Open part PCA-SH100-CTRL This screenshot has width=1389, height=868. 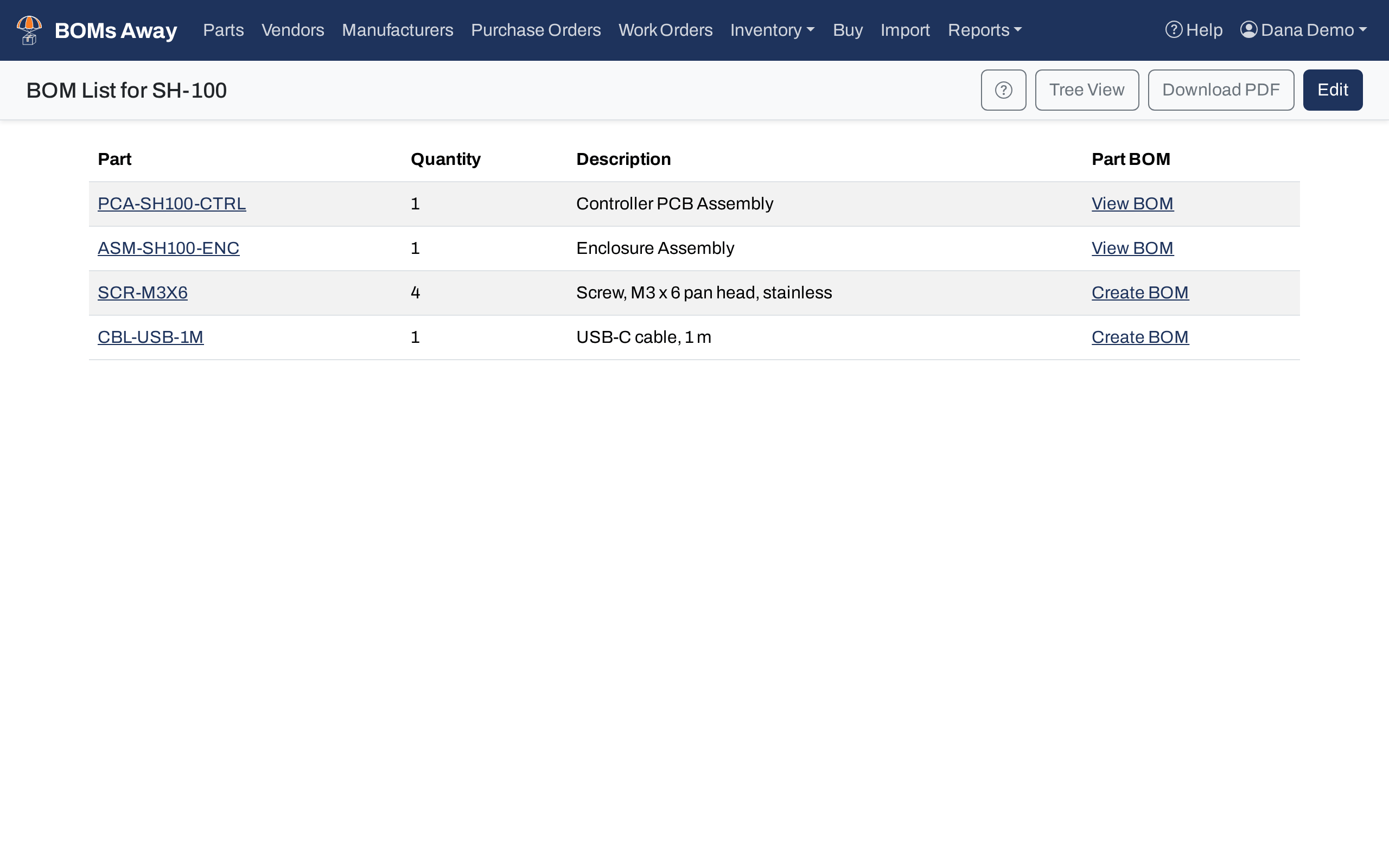pyautogui.click(x=171, y=204)
